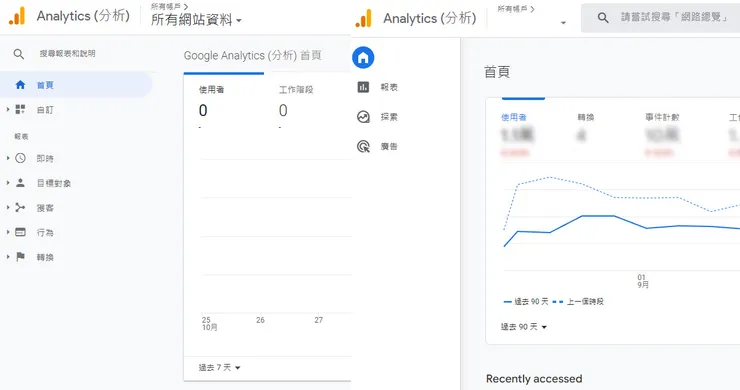This screenshot has width=740, height=390.
Task: Open 即時 reports label
Action: coord(45,159)
